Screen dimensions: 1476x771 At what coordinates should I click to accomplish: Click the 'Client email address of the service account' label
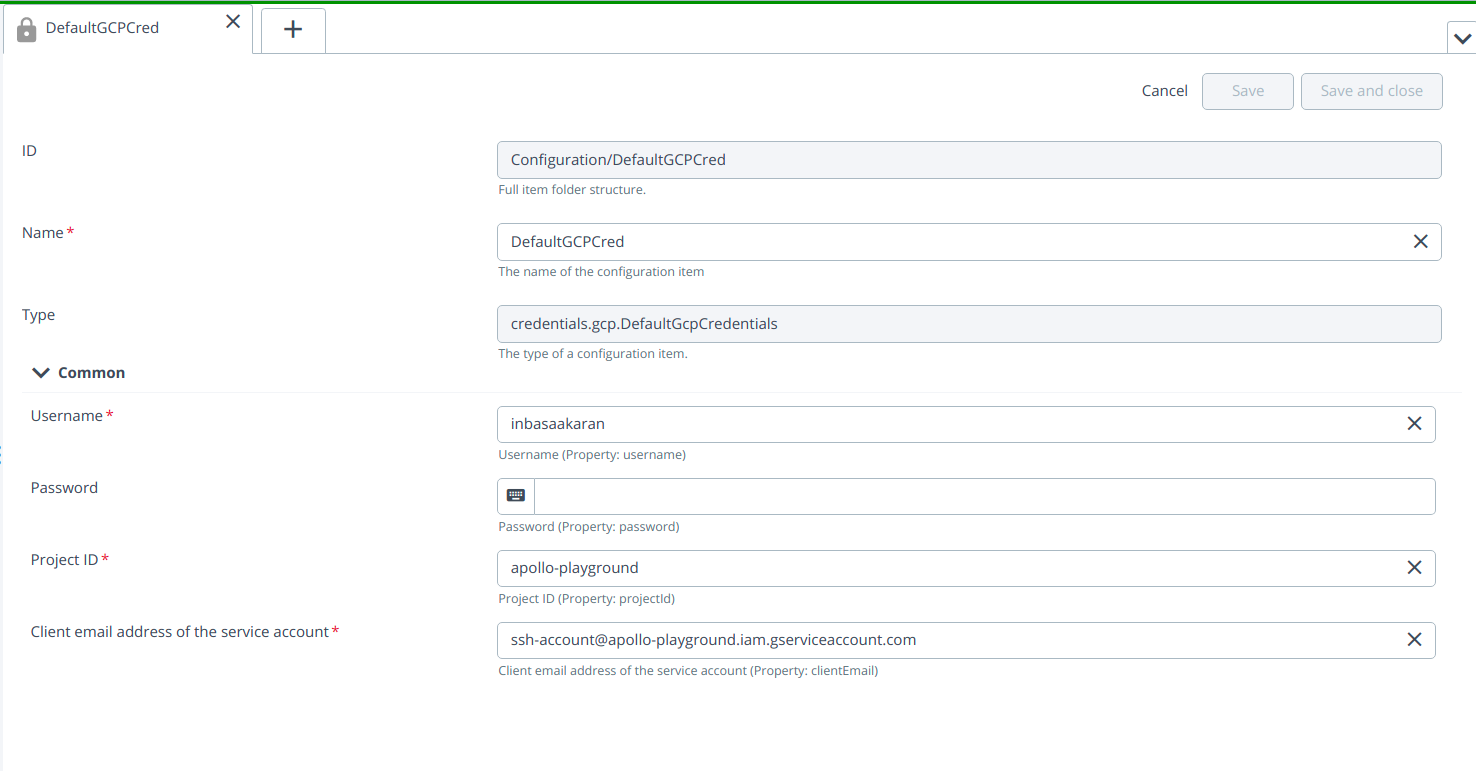click(180, 632)
